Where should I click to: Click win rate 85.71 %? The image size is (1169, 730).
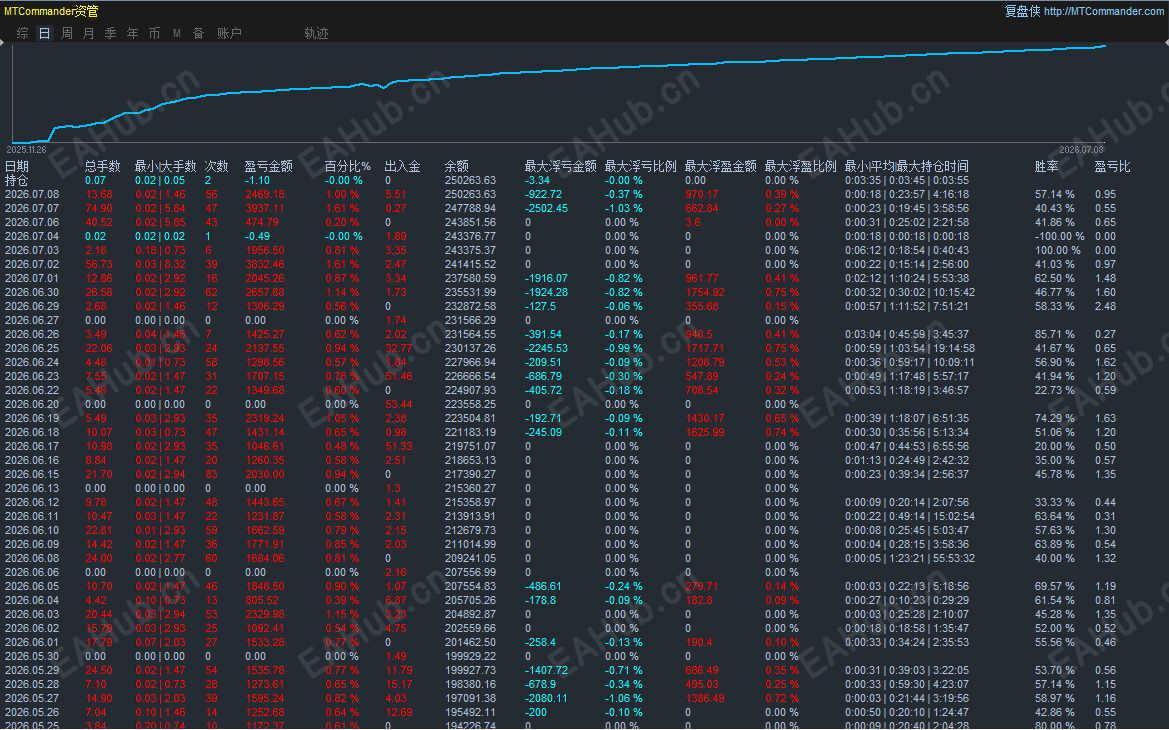coord(1055,335)
